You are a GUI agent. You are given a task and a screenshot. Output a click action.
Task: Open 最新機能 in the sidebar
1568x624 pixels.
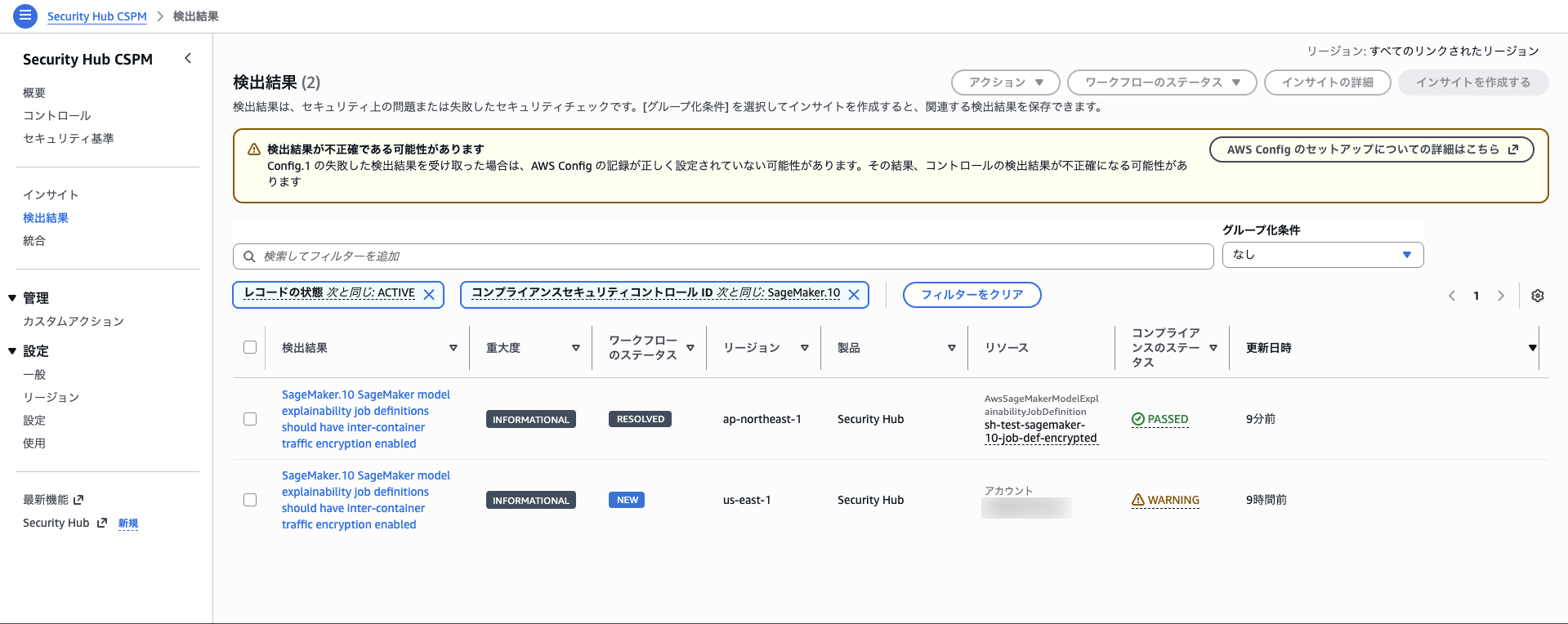tap(46, 500)
